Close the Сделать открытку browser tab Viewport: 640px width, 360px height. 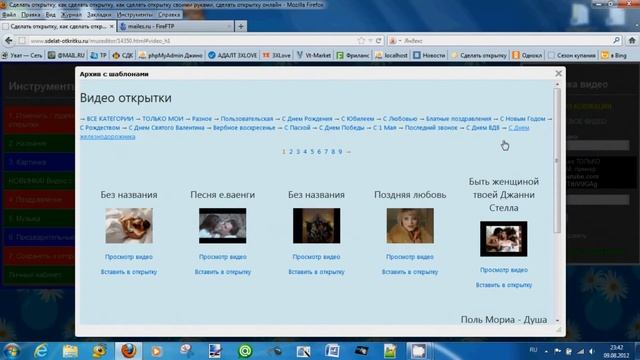tap(111, 26)
